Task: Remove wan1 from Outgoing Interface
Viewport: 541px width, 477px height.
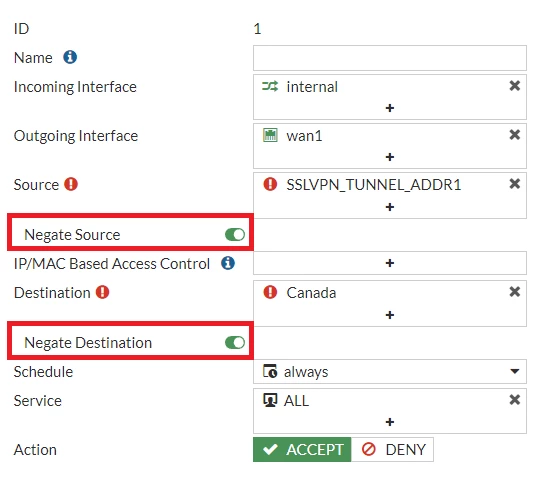Action: [514, 135]
